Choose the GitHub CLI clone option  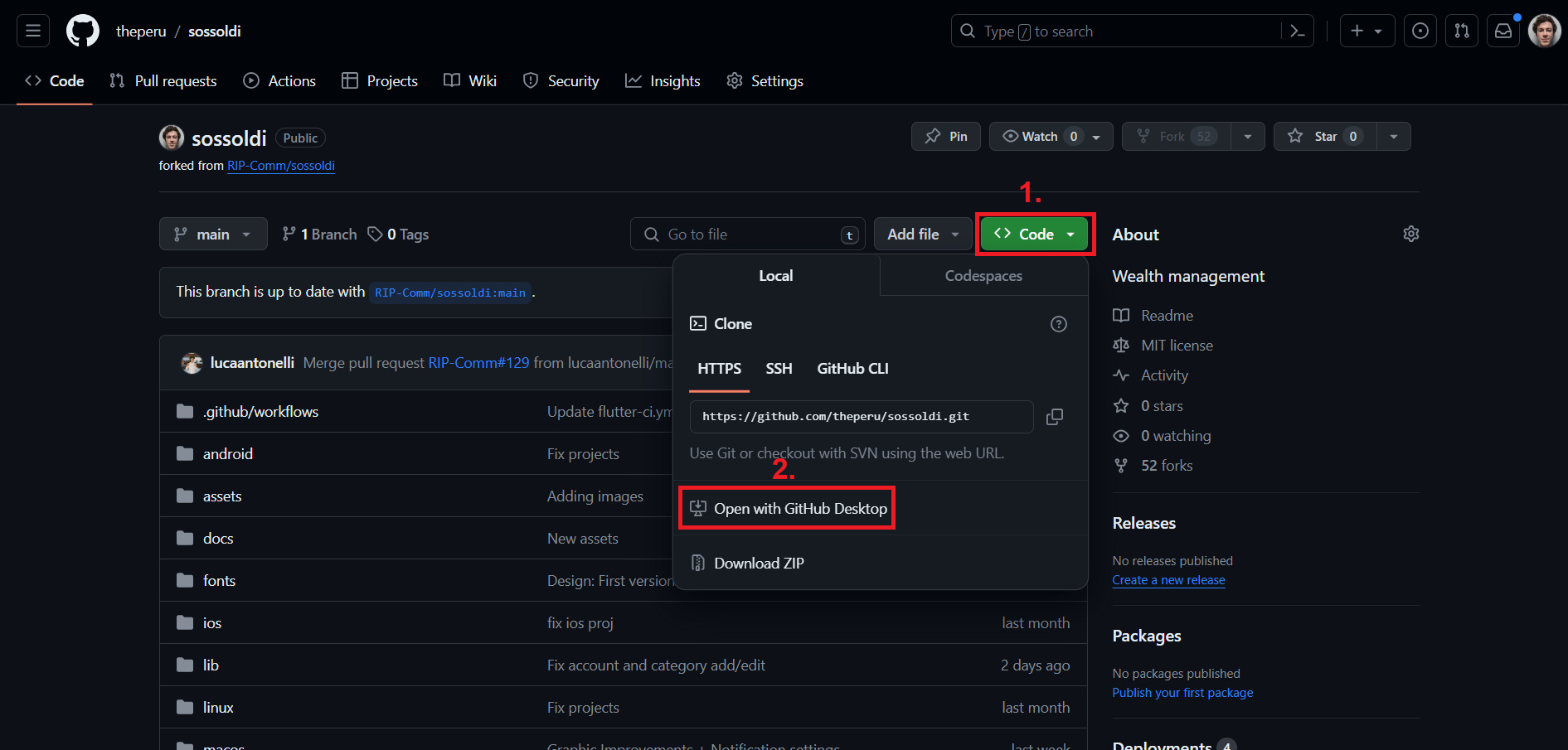coord(852,369)
